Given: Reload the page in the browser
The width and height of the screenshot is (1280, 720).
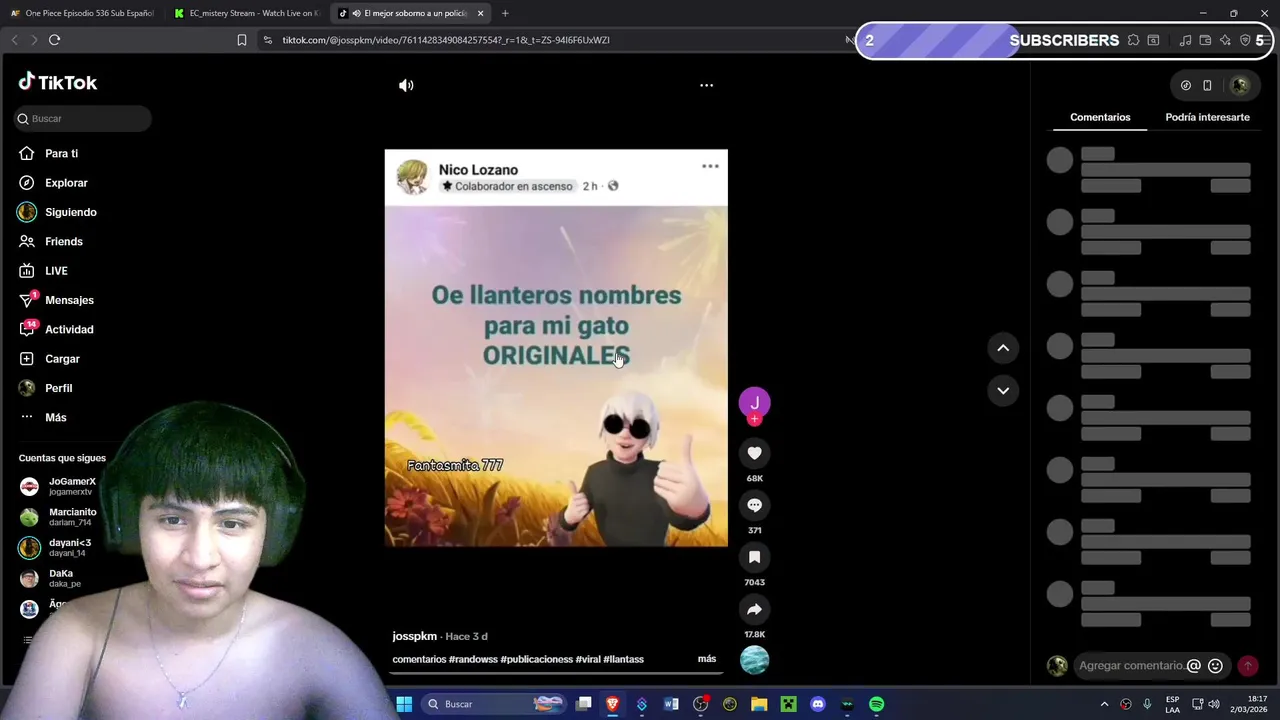Looking at the screenshot, I should (x=54, y=40).
